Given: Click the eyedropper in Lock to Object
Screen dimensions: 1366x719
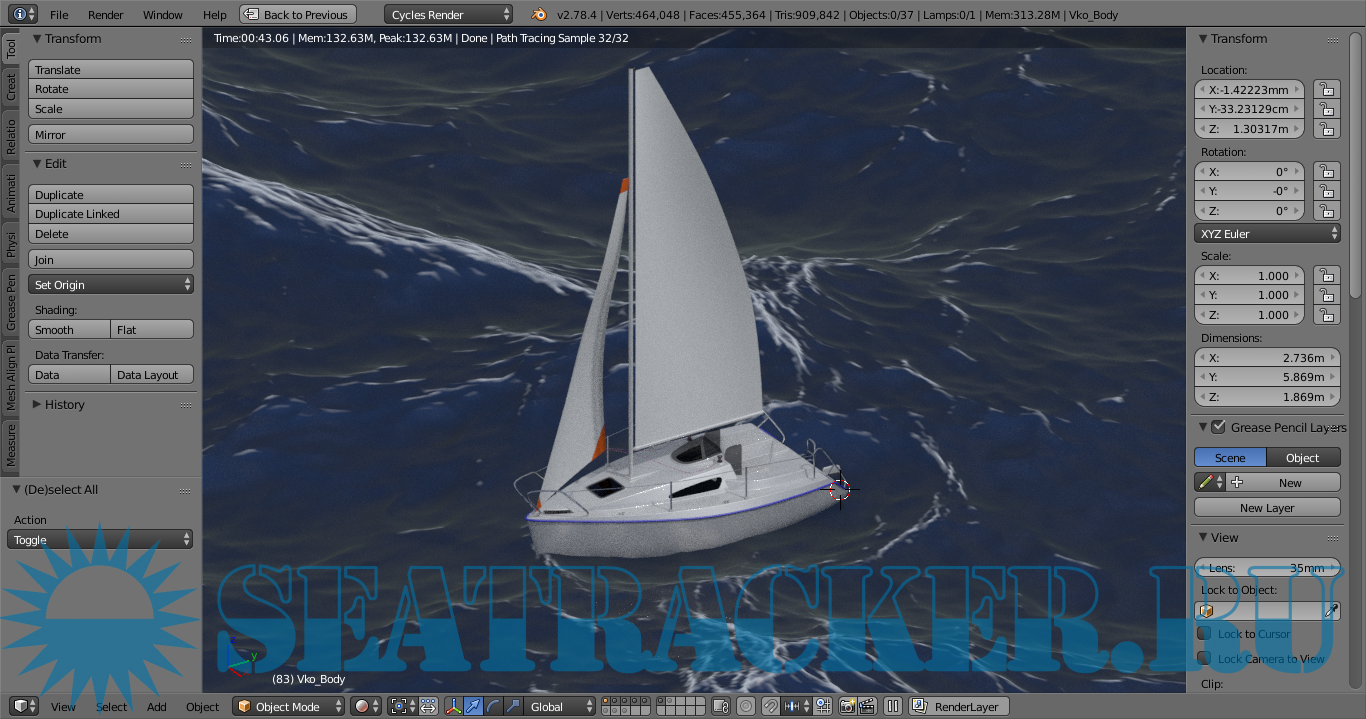Looking at the screenshot, I should click(1331, 611).
